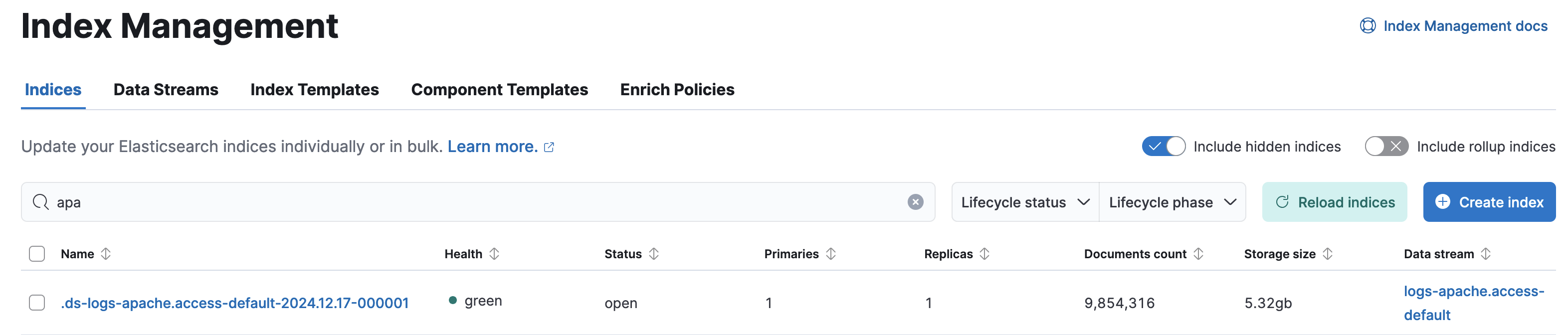The image size is (1568, 335).
Task: Sort by Status column arrows
Action: pyautogui.click(x=654, y=254)
